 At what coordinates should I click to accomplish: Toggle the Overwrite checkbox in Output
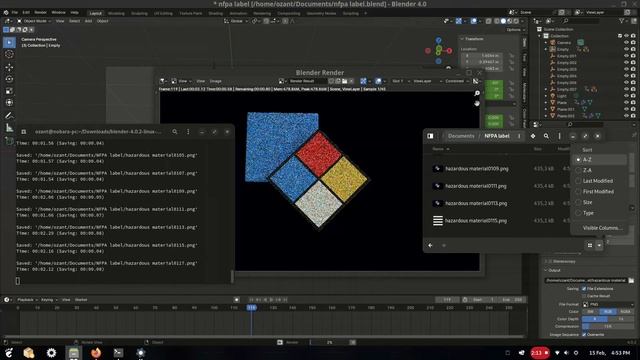pyautogui.click(x=584, y=334)
